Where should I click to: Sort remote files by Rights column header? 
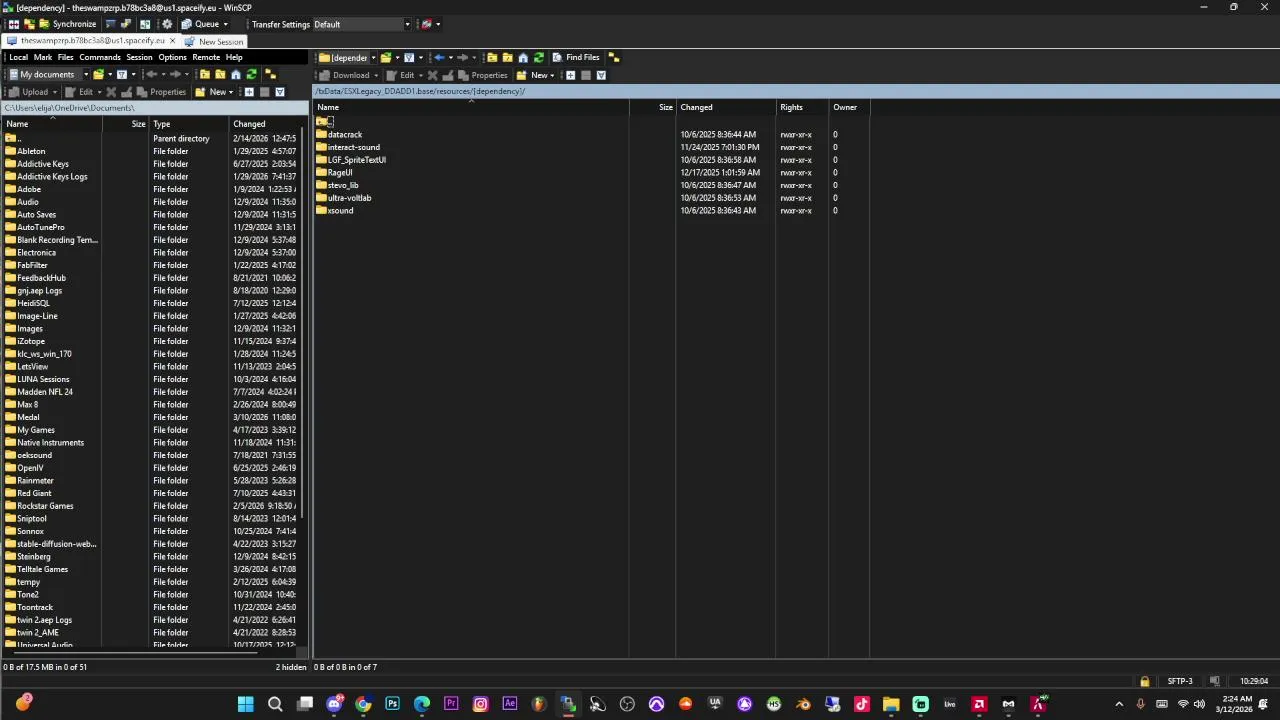tap(802, 107)
